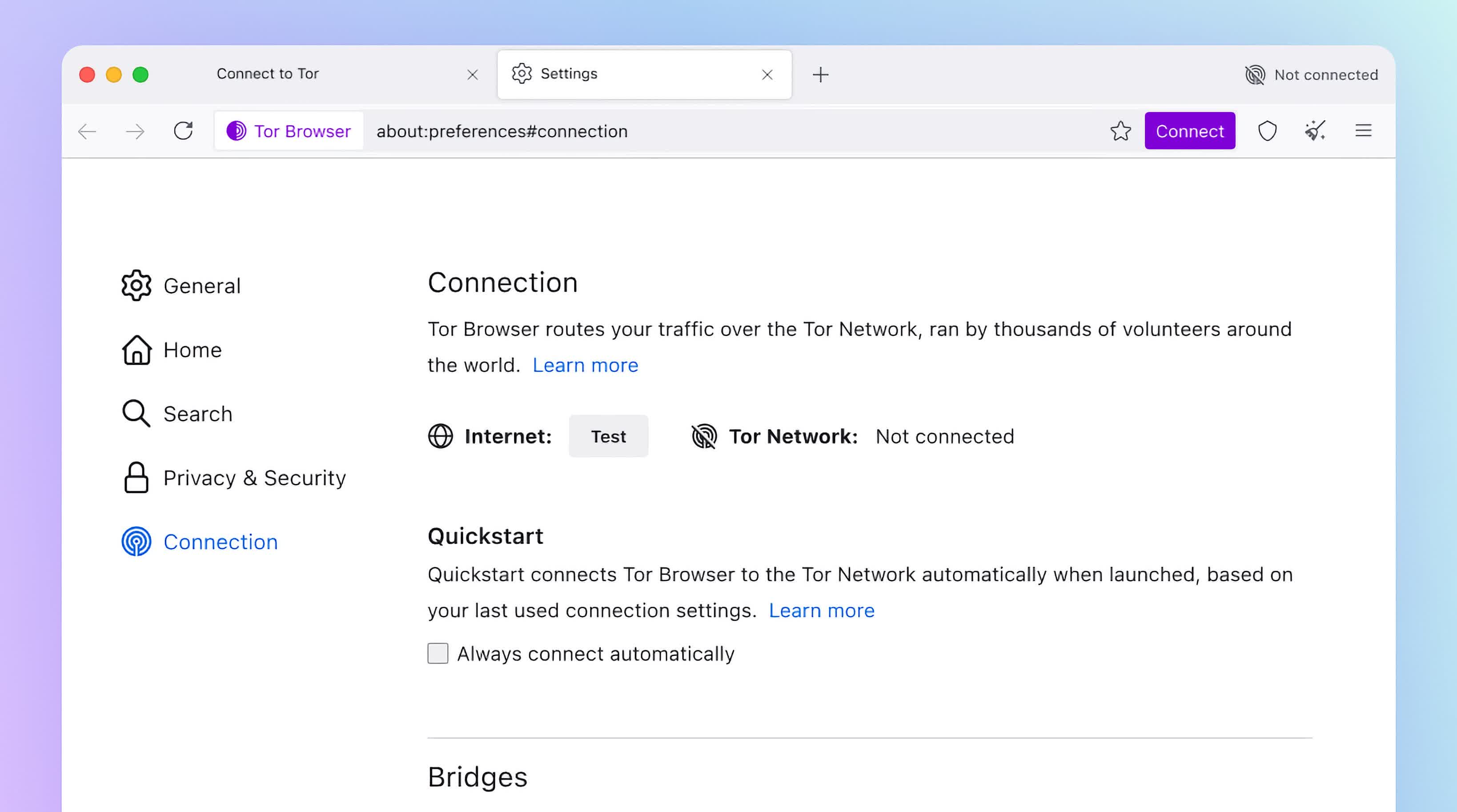The image size is (1457, 812).
Task: Bookmark this page with the star icon
Action: point(1120,131)
